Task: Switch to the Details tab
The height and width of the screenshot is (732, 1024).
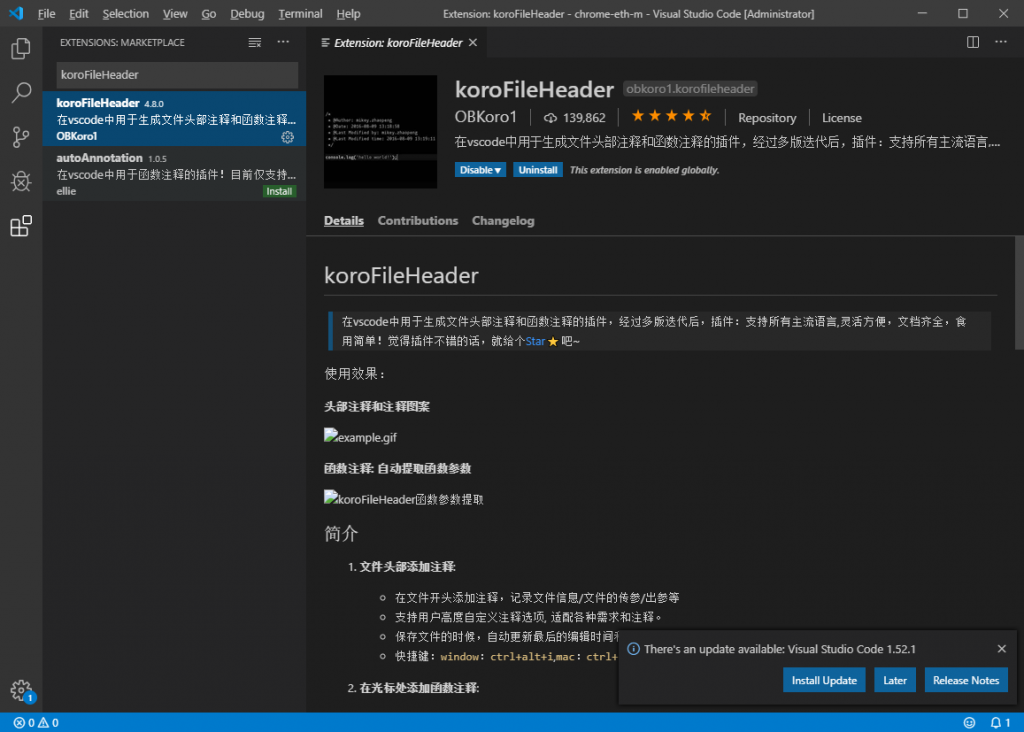Action: point(344,221)
